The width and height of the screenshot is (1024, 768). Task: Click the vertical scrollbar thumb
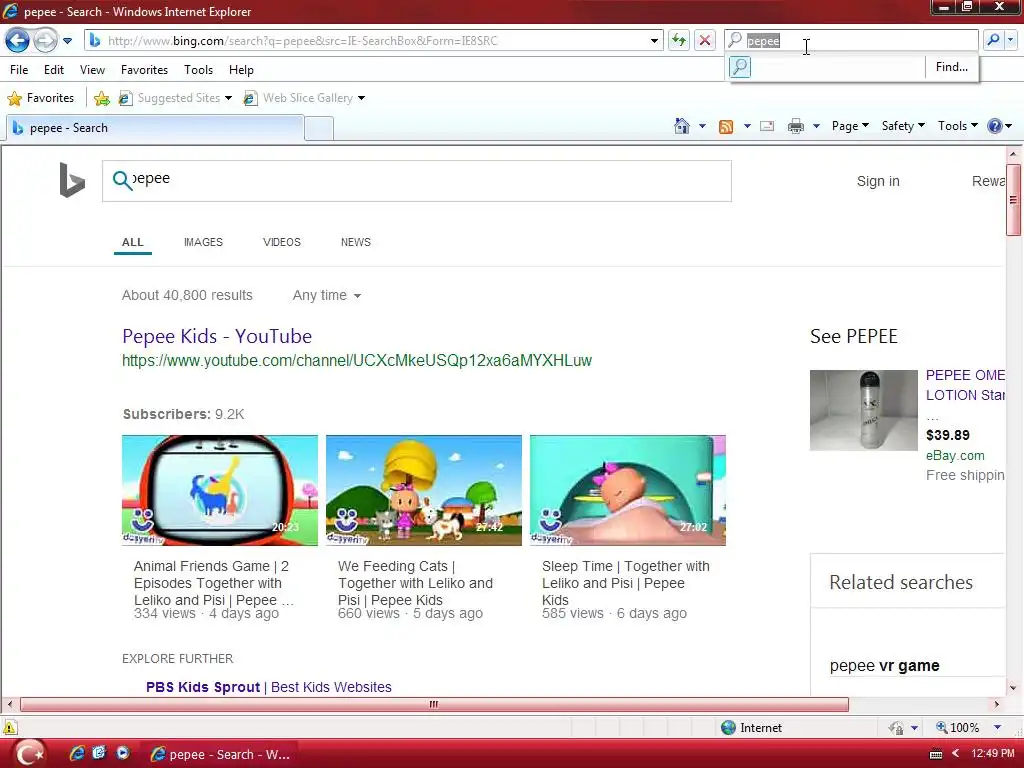coord(1013,199)
